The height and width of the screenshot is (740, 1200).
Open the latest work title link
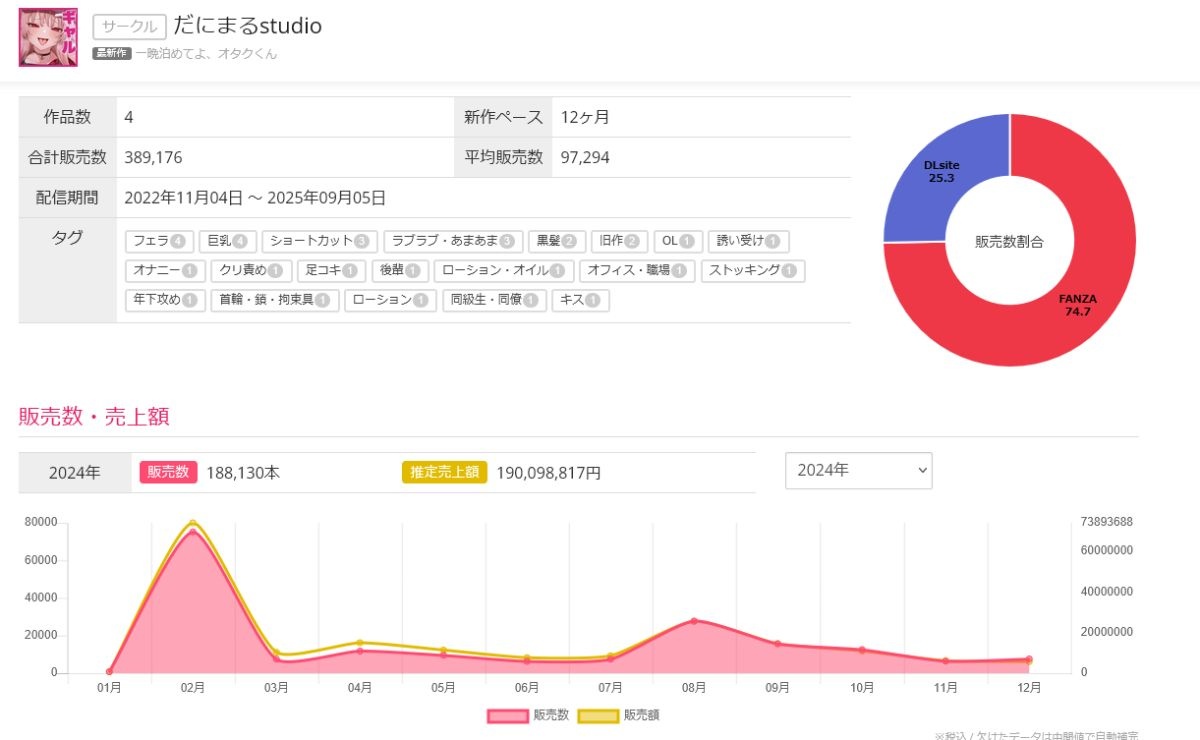206,54
